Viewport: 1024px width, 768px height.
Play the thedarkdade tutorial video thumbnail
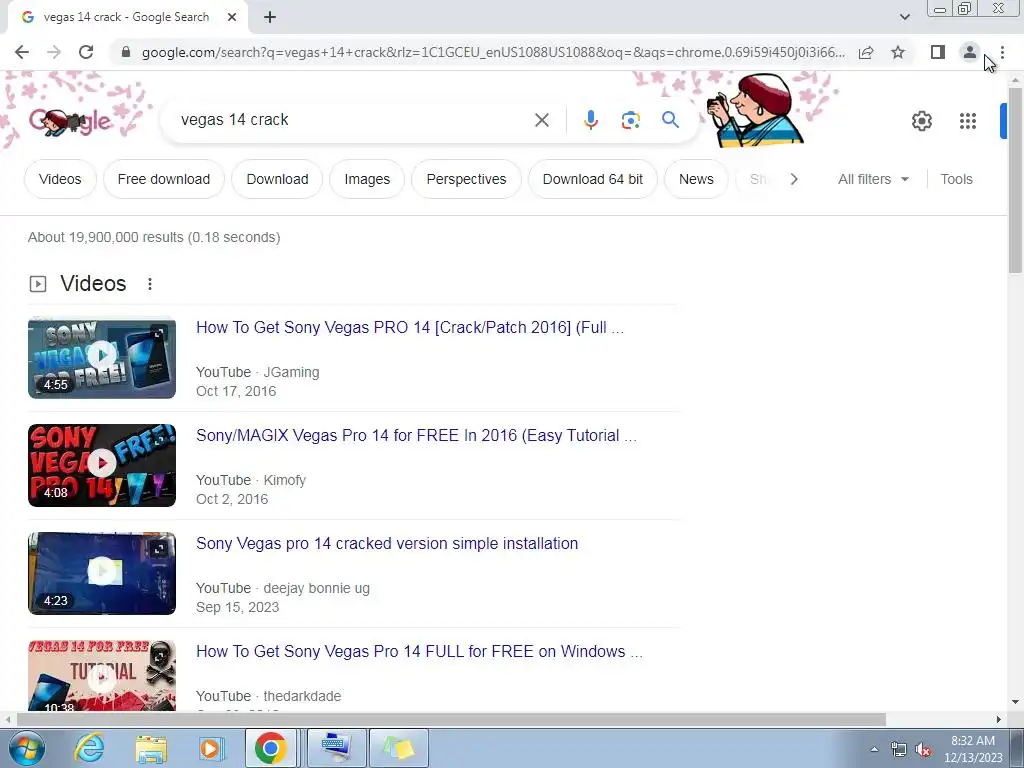click(102, 675)
